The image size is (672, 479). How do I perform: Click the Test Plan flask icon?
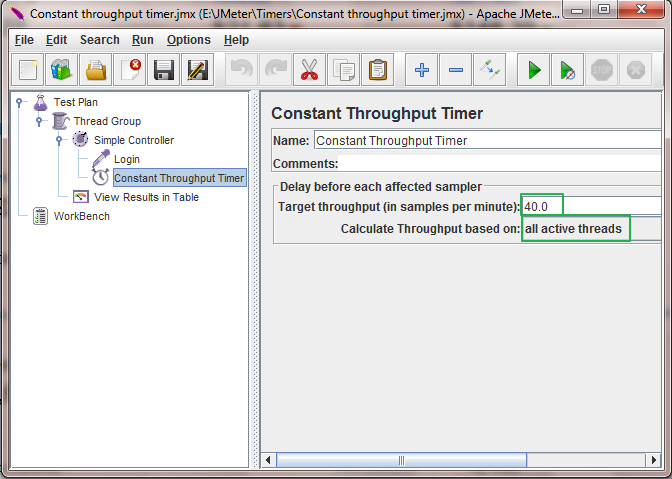click(40, 102)
